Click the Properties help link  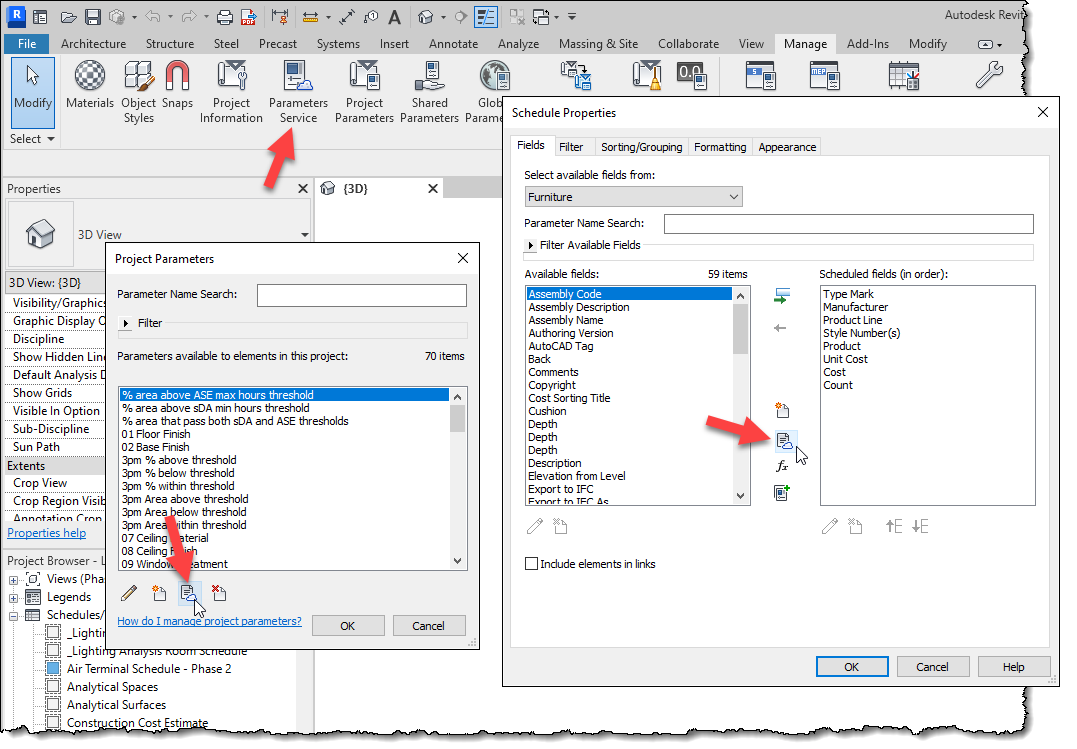point(47,533)
